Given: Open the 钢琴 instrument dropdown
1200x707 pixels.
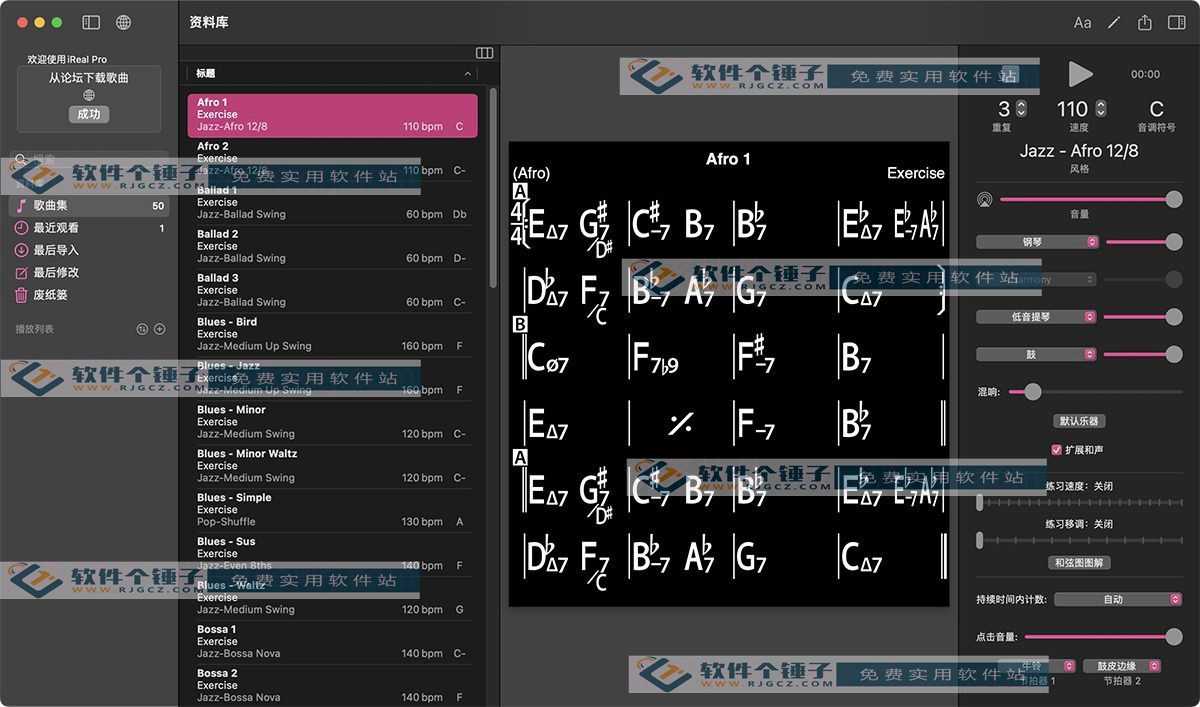Looking at the screenshot, I should click(x=1037, y=242).
